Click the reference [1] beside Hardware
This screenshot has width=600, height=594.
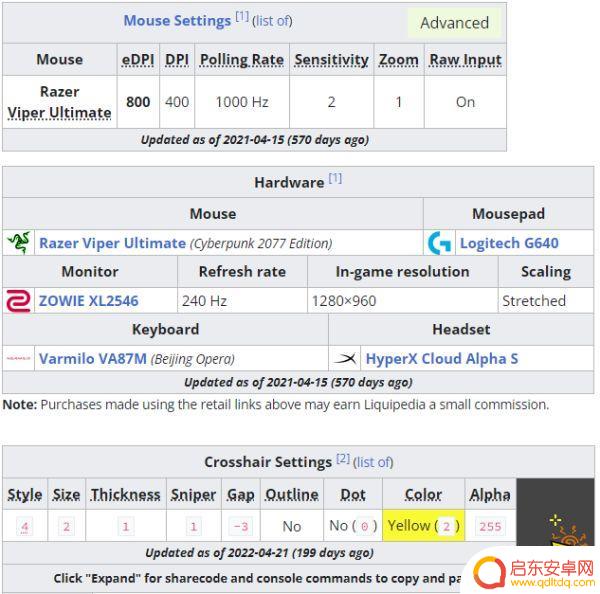(x=335, y=178)
